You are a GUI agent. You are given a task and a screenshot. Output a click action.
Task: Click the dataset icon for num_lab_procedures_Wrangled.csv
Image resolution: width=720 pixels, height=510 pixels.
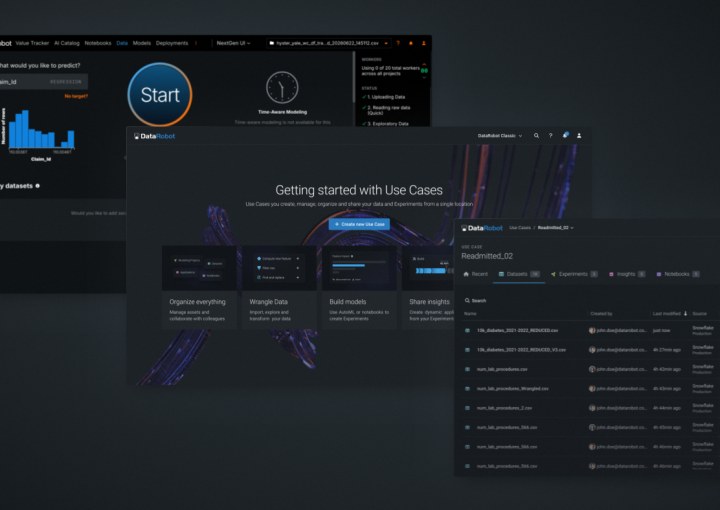467,389
